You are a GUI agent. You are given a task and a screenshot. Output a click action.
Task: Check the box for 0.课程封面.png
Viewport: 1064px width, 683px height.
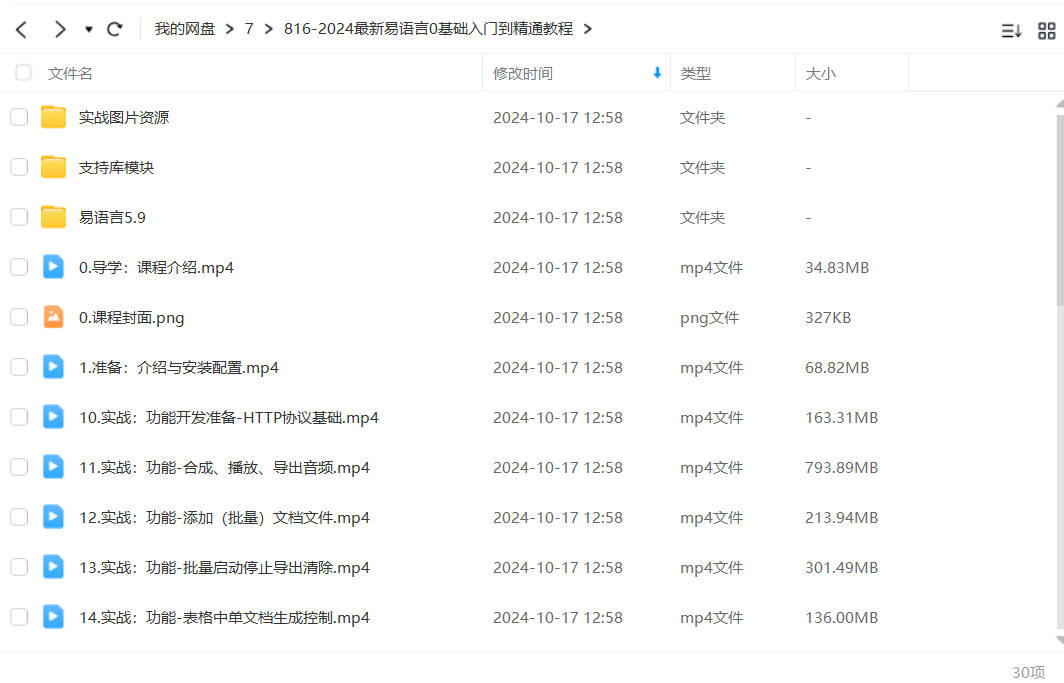pyautogui.click(x=19, y=317)
